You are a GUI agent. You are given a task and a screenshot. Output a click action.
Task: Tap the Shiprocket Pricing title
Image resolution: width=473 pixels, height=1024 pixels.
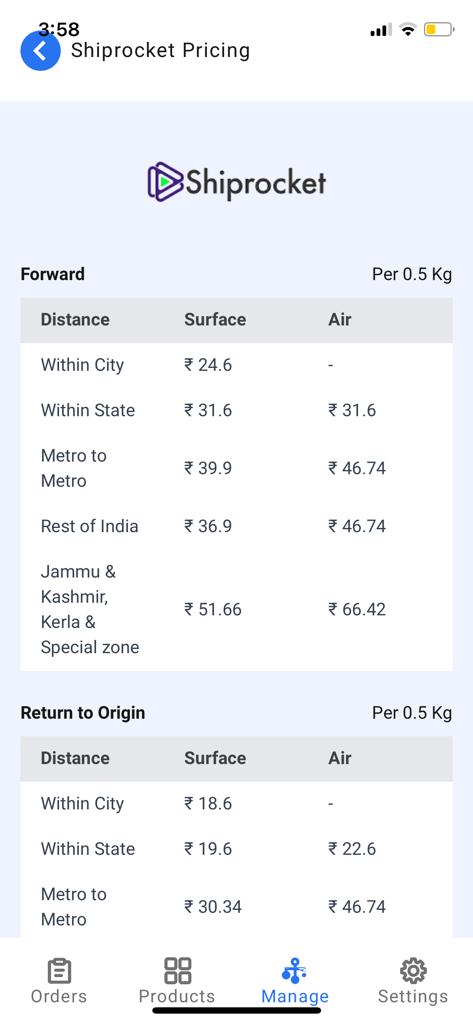pos(161,50)
